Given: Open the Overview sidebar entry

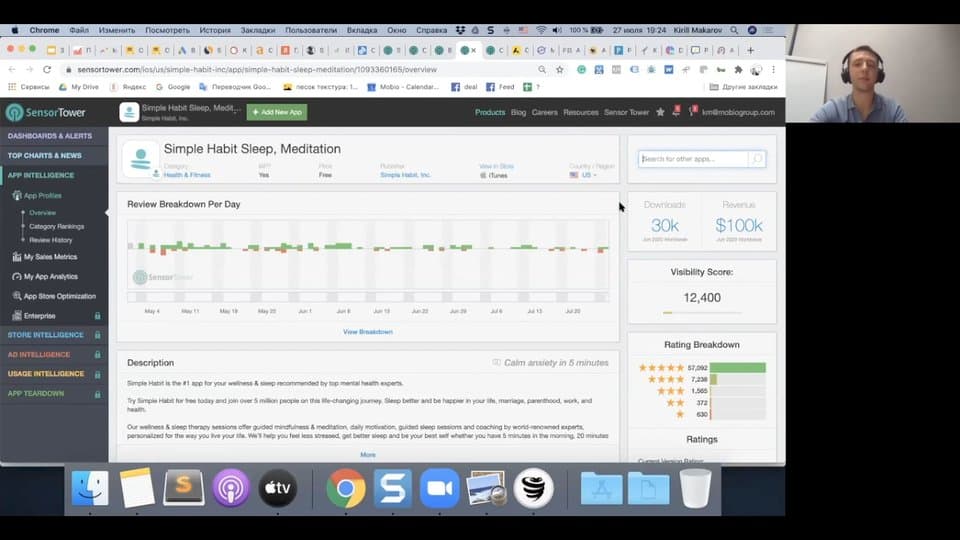Looking at the screenshot, I should click(42, 213).
